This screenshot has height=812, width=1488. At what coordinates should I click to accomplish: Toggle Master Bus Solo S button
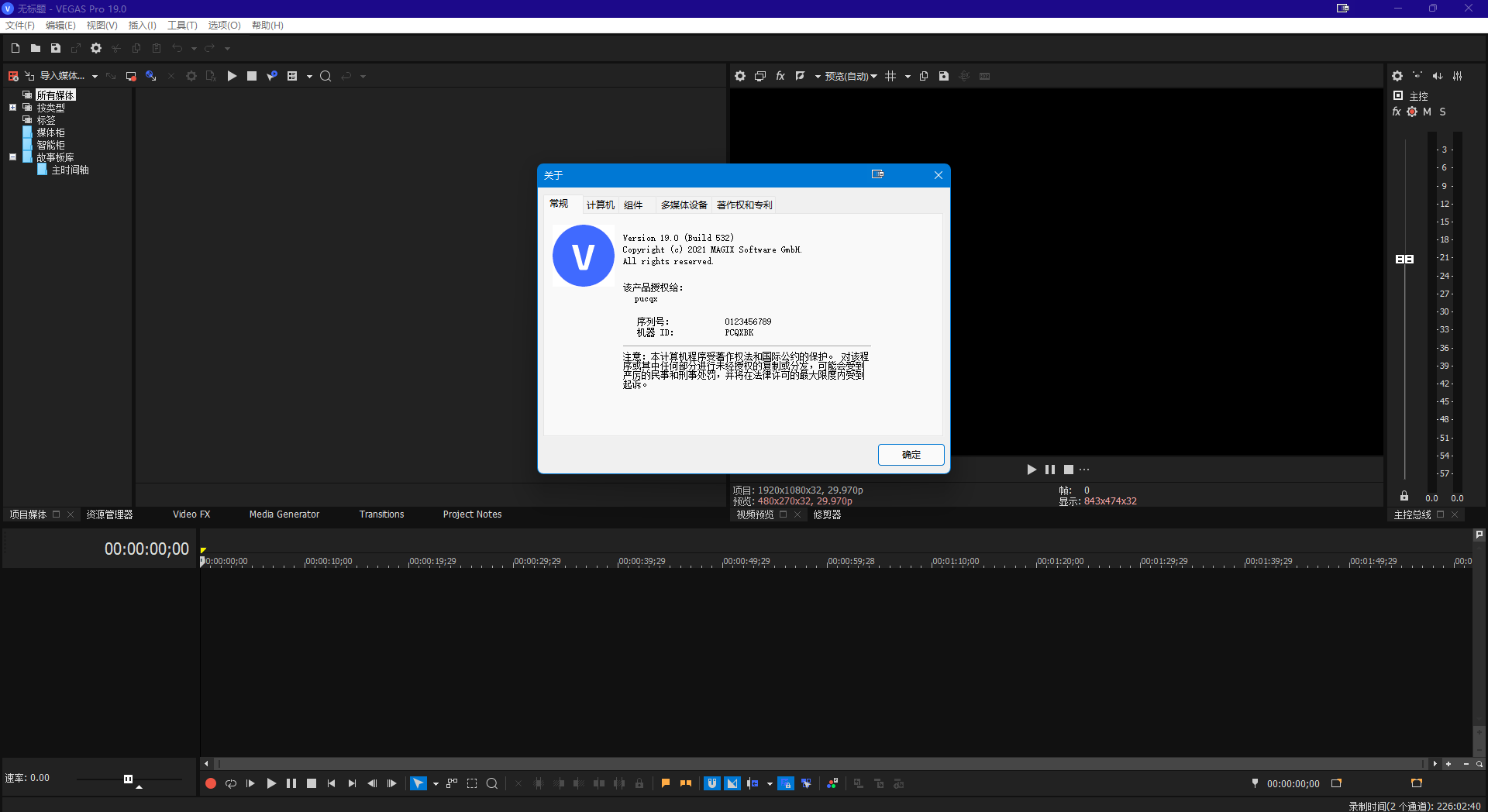click(x=1442, y=112)
